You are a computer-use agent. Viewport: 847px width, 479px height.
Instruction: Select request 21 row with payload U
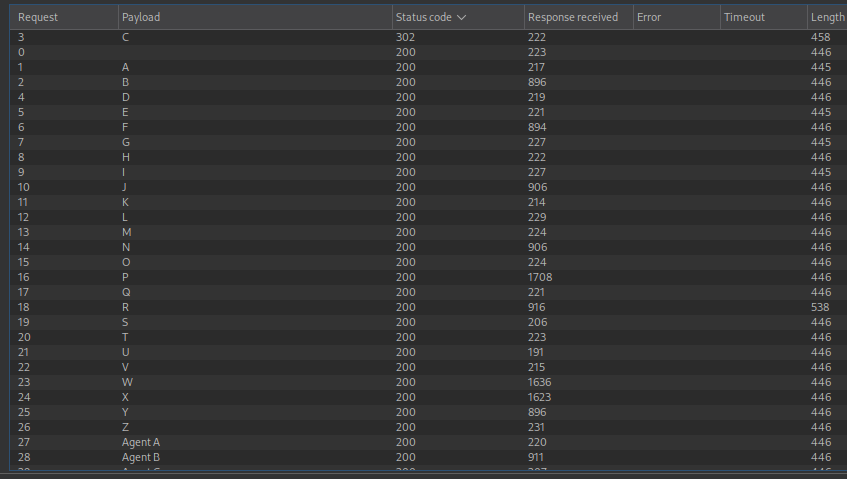pos(250,352)
